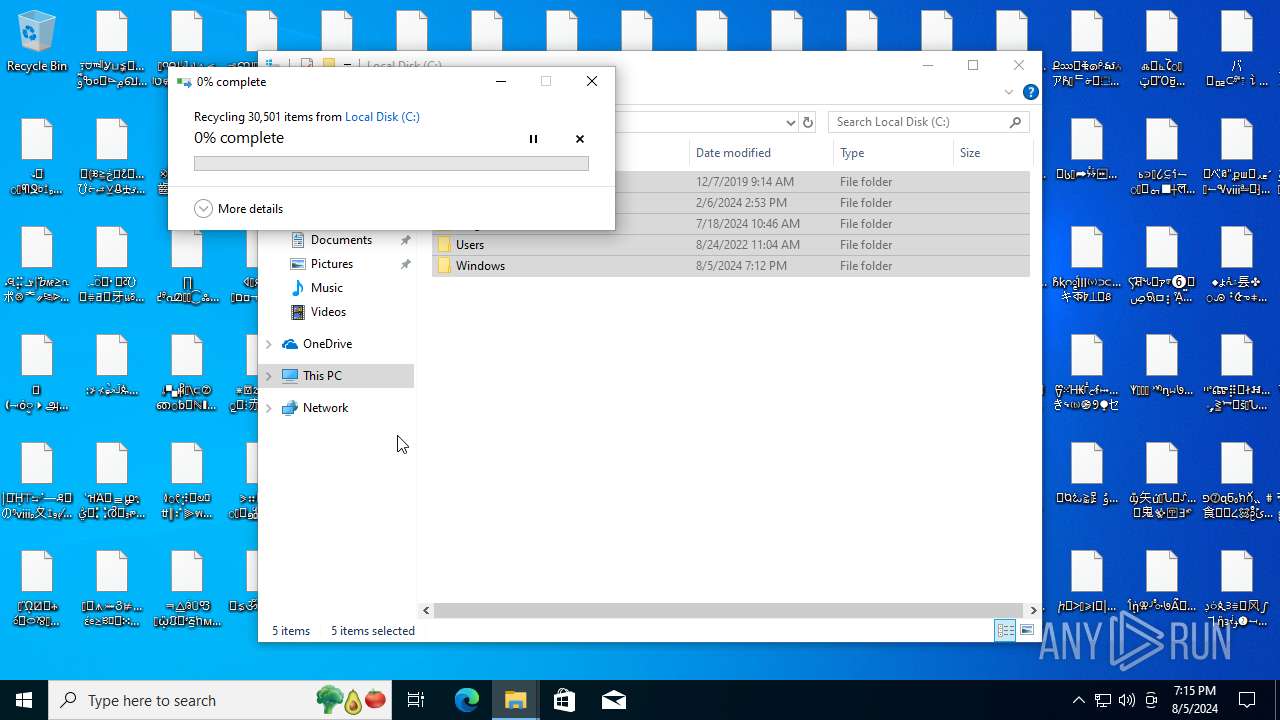Open the Windows Start menu

(24, 700)
